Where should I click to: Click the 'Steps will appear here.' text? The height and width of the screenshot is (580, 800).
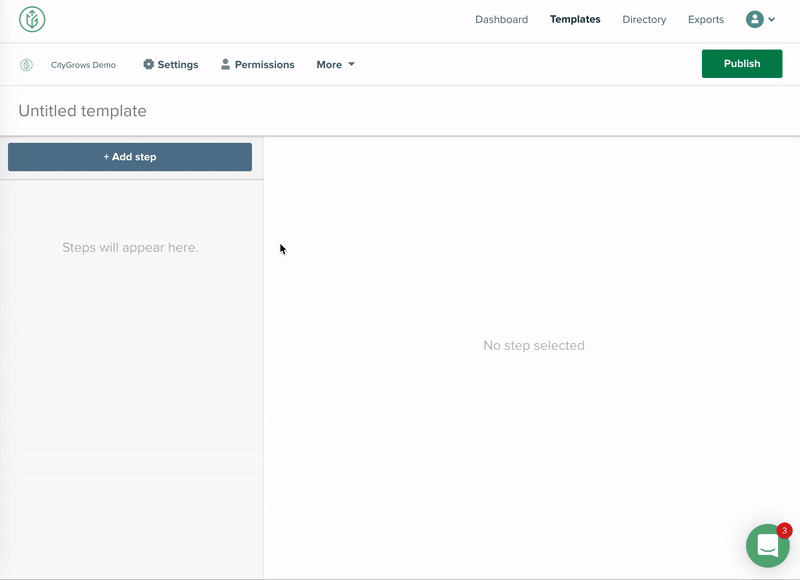(x=130, y=247)
